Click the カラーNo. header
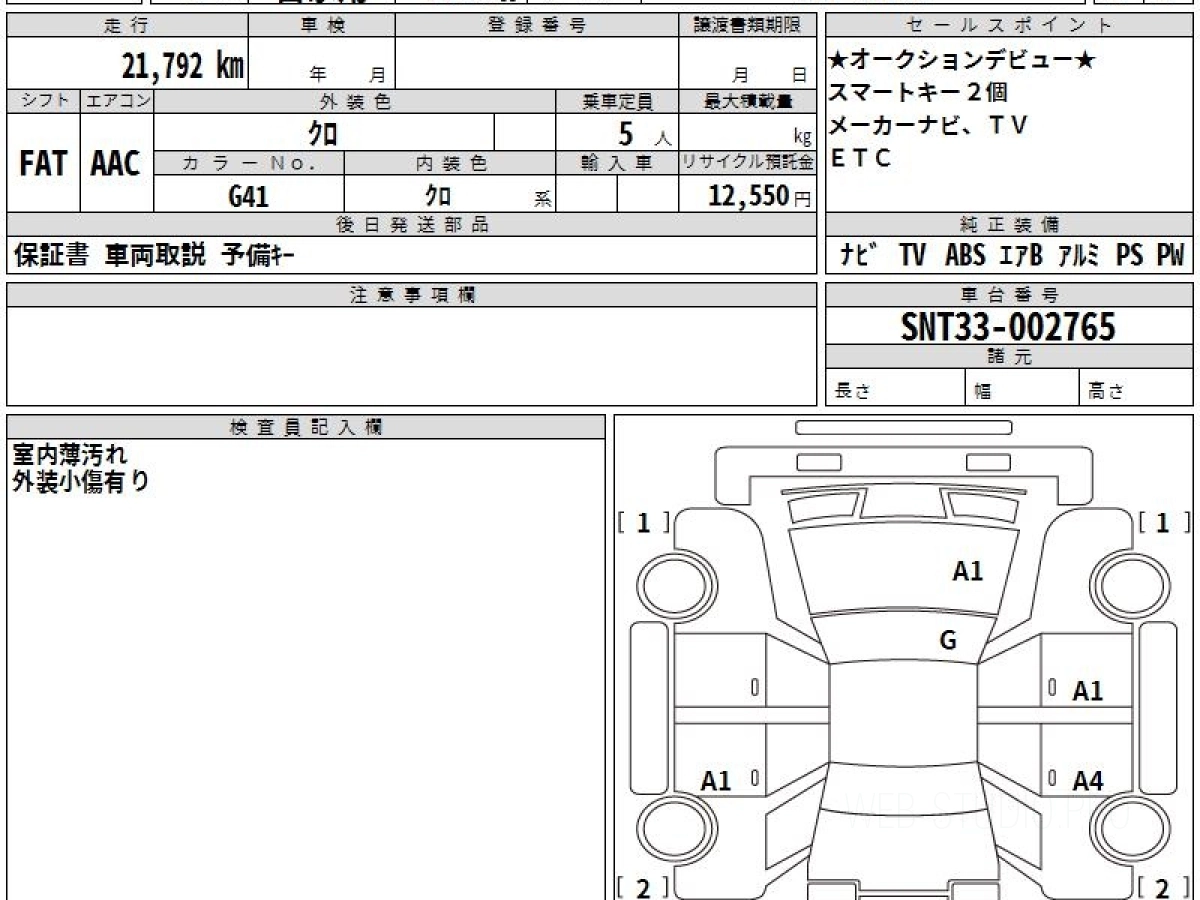This screenshot has width=1200, height=900. [249, 164]
